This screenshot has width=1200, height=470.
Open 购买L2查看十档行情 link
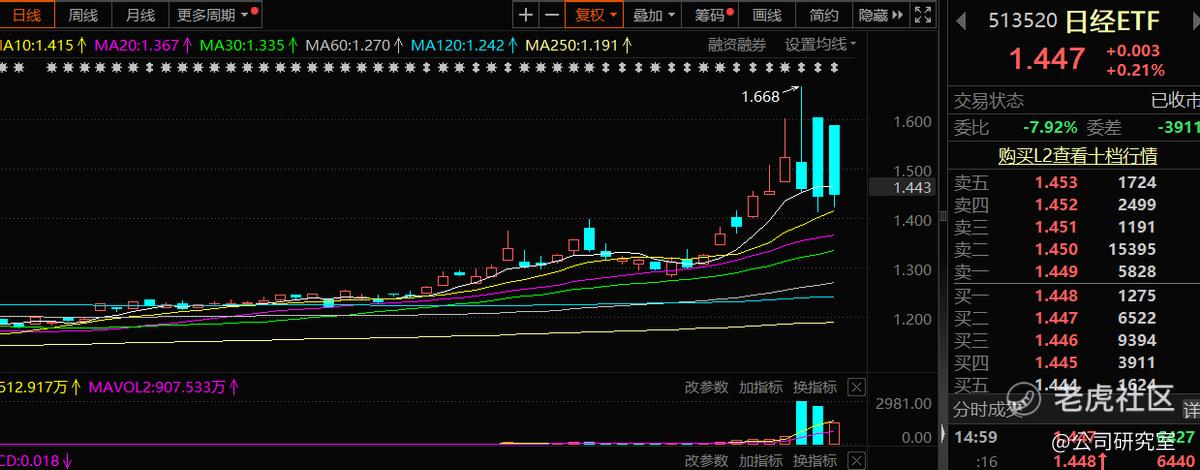[x=1078, y=156]
